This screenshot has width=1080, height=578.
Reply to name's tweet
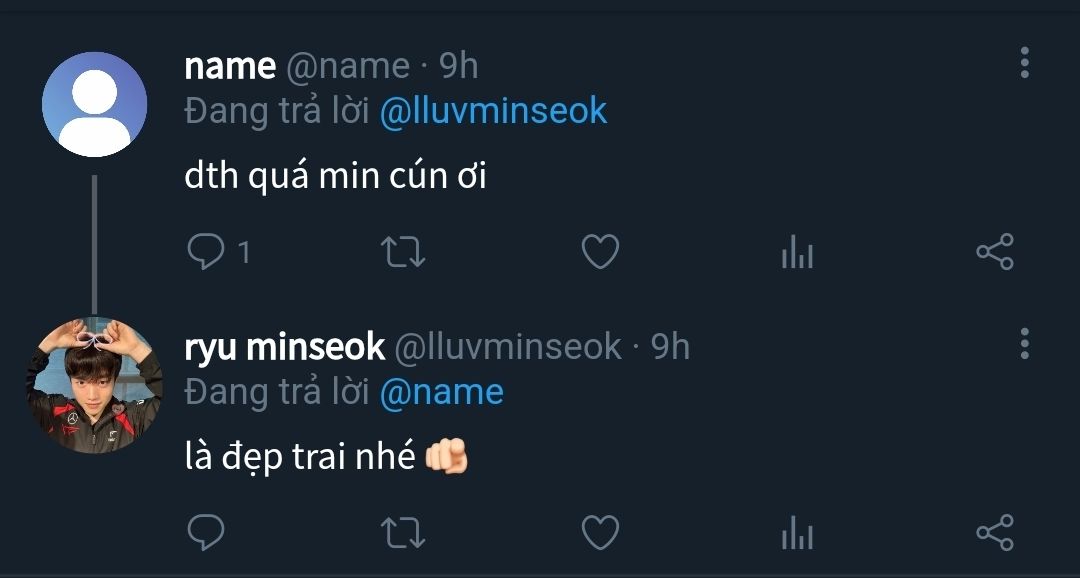click(x=206, y=252)
